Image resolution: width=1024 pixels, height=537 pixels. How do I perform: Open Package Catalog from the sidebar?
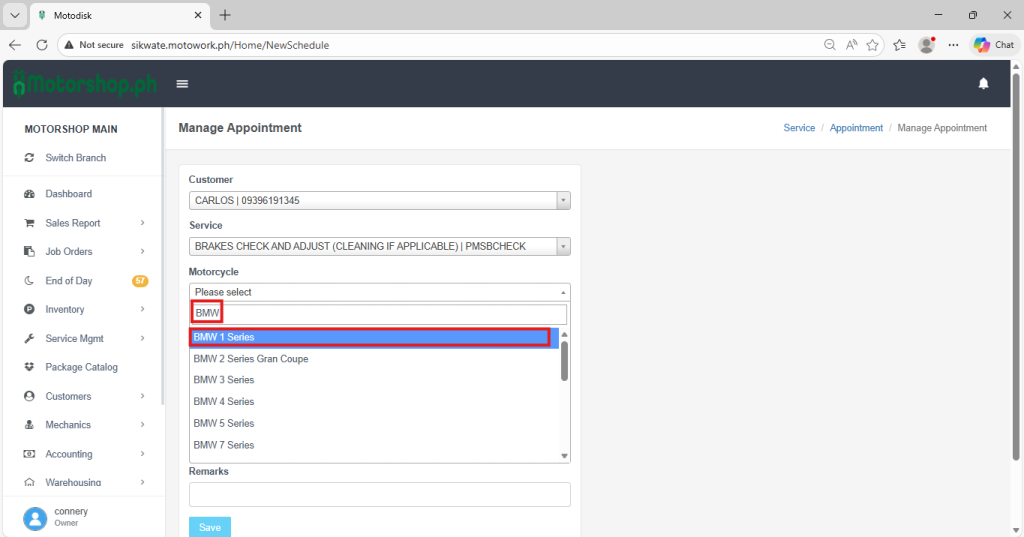81,367
